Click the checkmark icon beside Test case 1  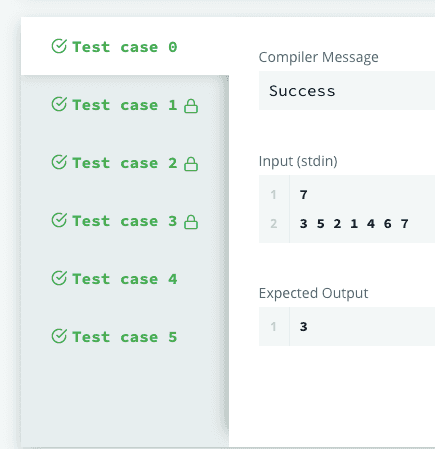click(59, 104)
